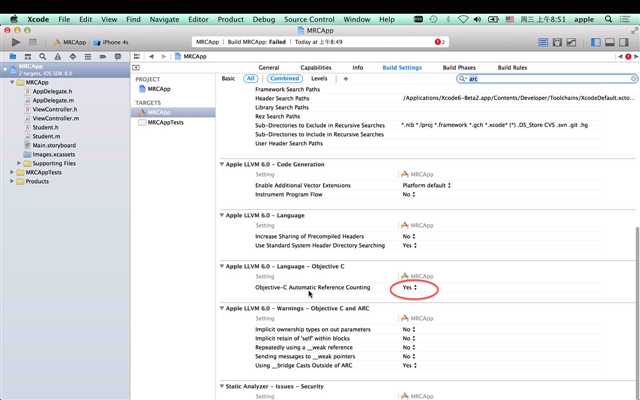Screen dimensions: 640x400
Task: Change Repeatedly using a __weak reference value
Action: pos(409,347)
